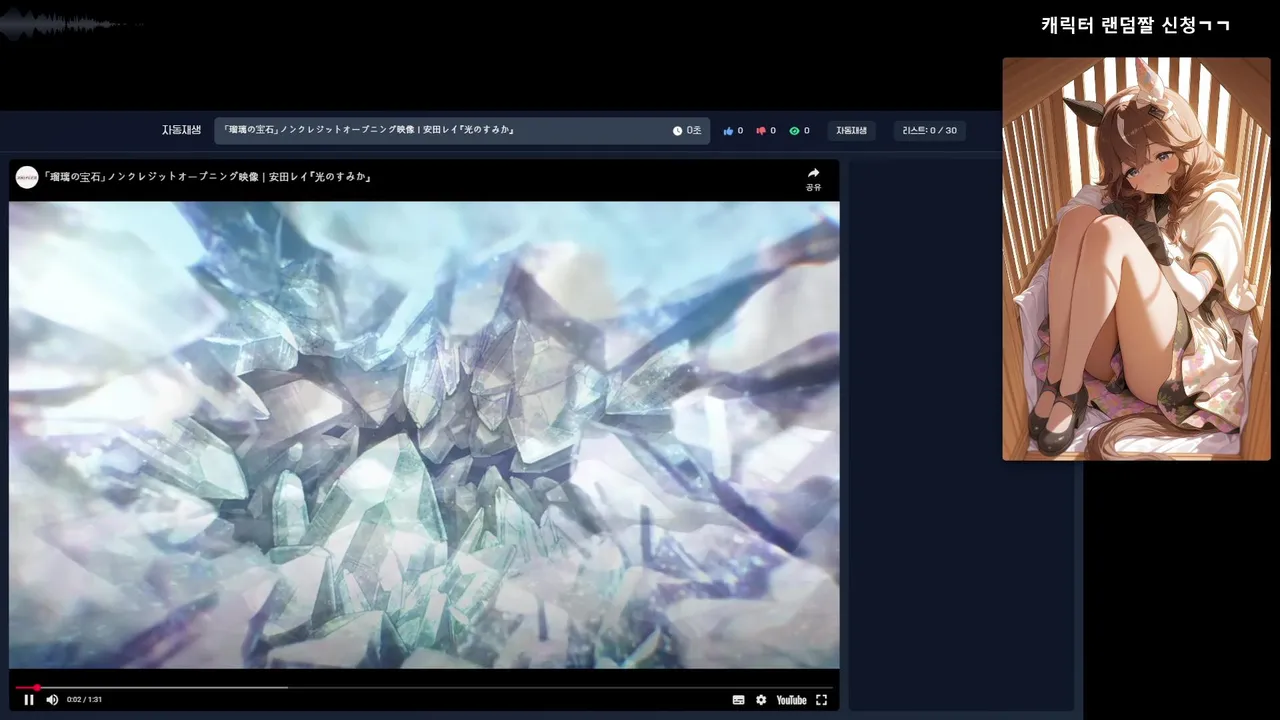
Task: Open the video on YouTube via the logo
Action: pyautogui.click(x=791, y=700)
